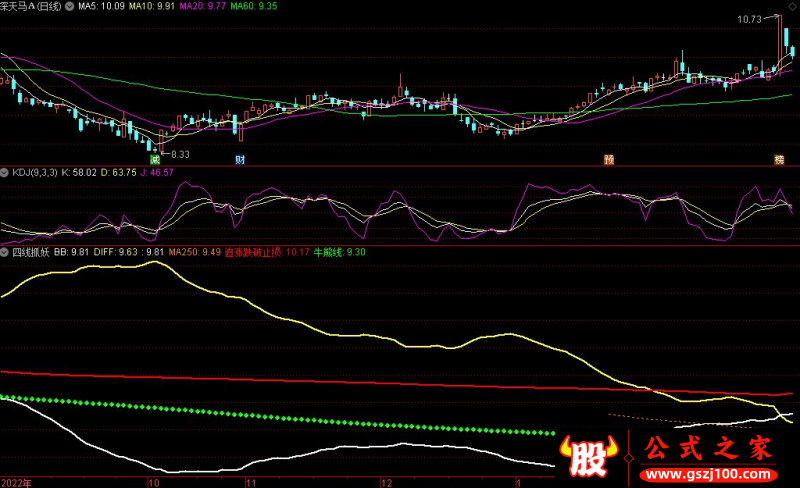The image size is (800, 488).
Task: Click the 榜 ranking marker
Action: click(x=778, y=159)
